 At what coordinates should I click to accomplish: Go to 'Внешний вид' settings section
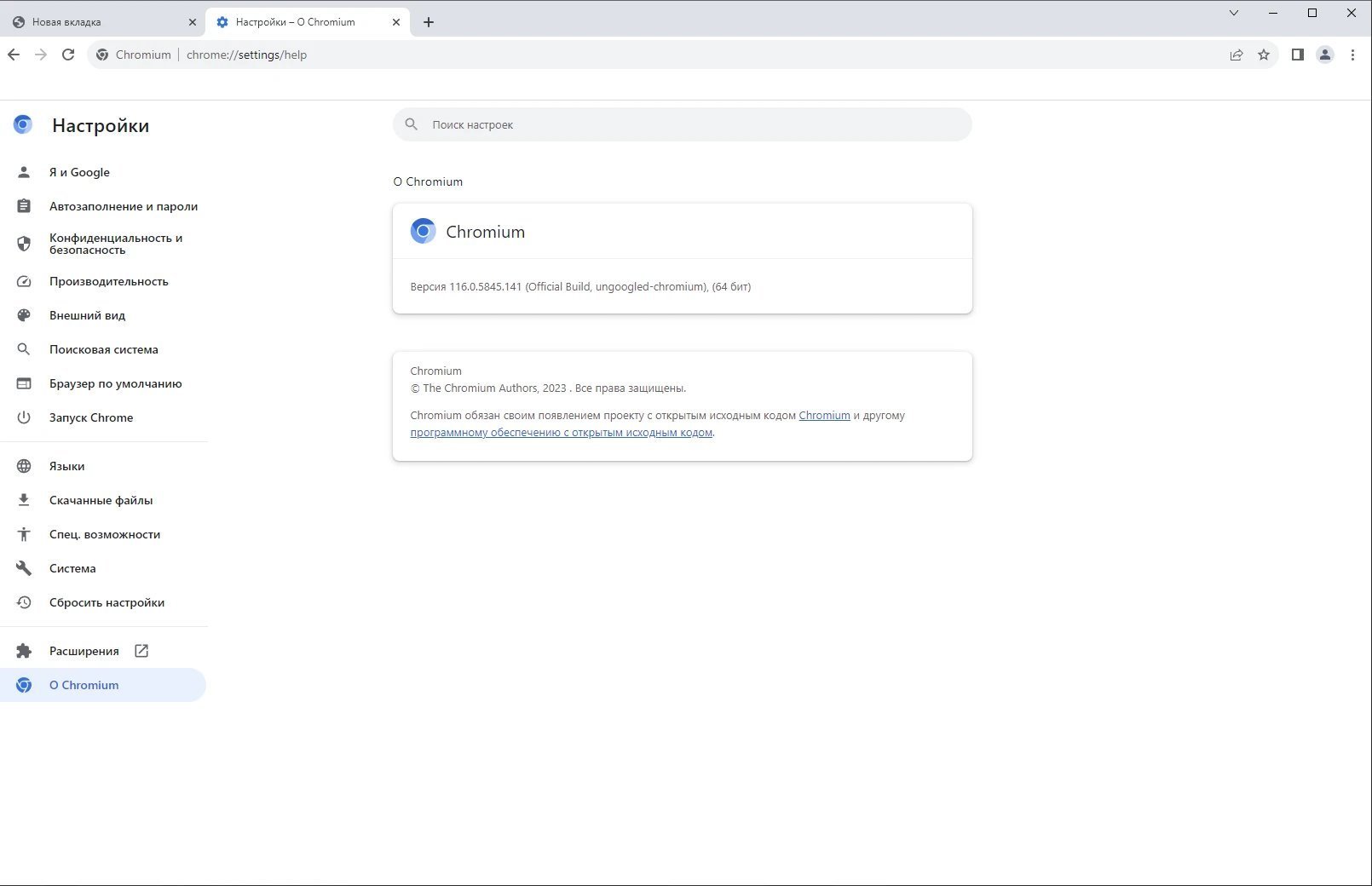[x=87, y=315]
